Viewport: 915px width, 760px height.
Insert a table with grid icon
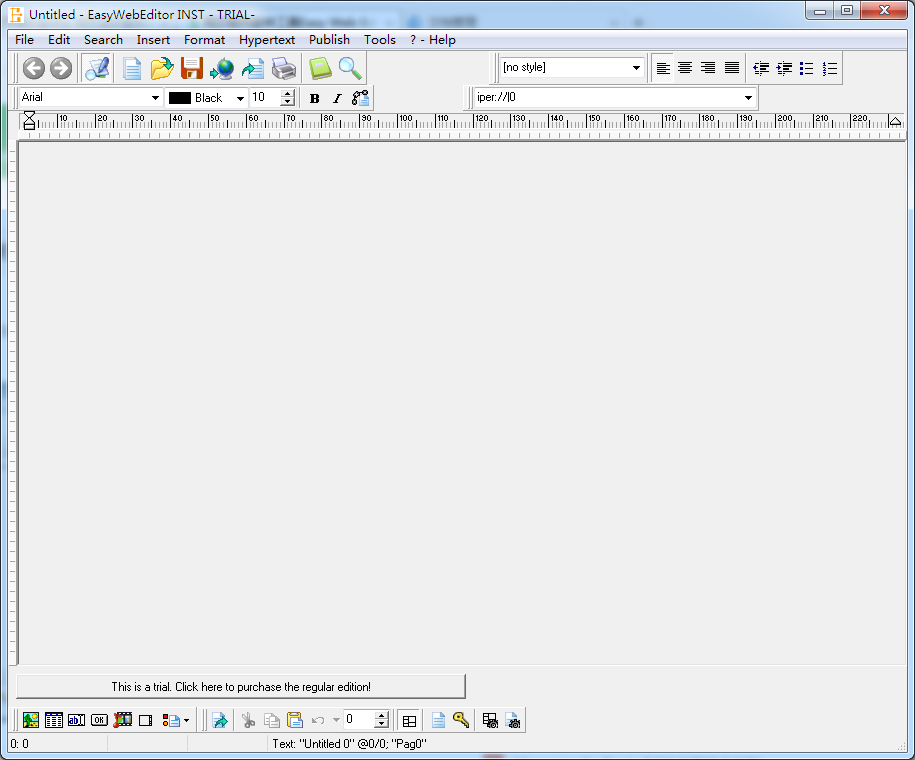point(54,720)
